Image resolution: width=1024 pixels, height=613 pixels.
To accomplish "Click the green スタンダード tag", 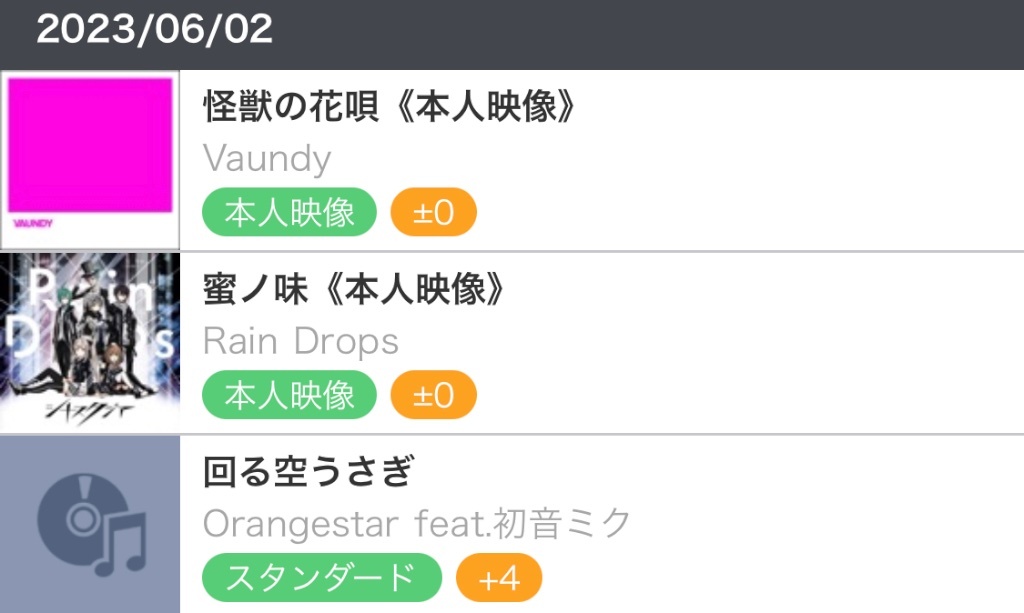I will click(x=322, y=578).
